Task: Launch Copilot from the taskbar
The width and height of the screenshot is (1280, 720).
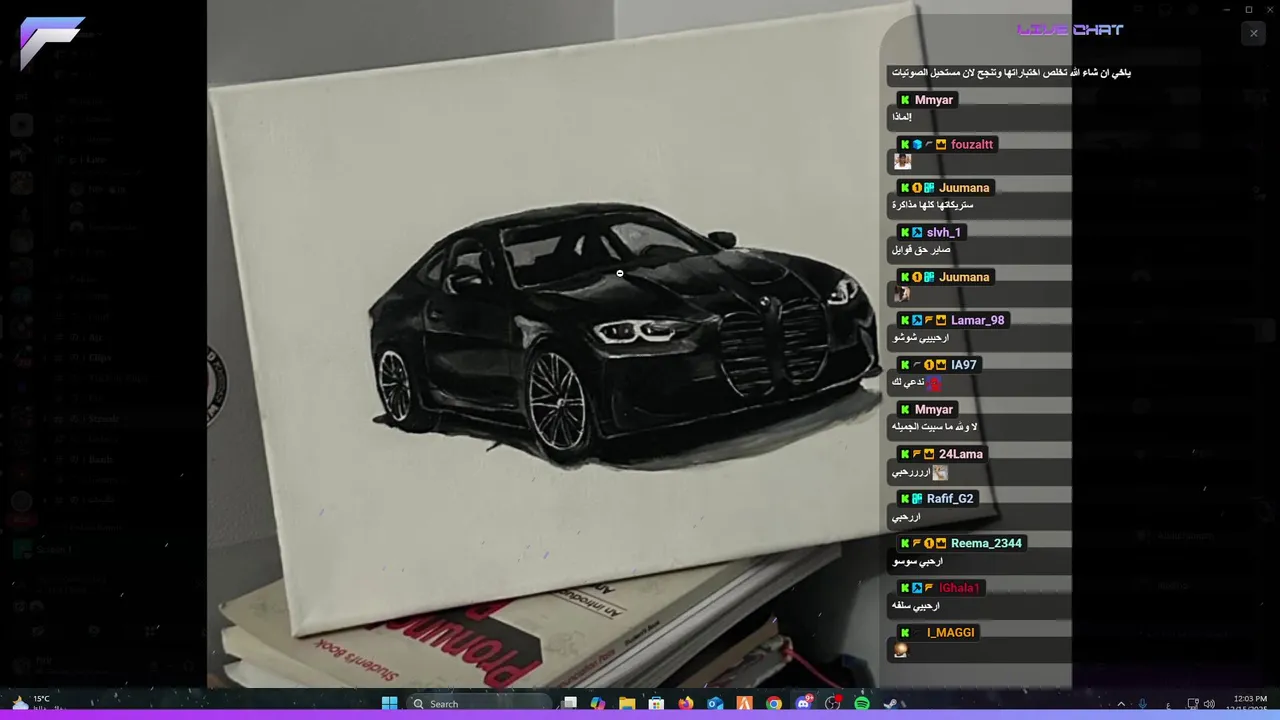Action: [x=598, y=704]
